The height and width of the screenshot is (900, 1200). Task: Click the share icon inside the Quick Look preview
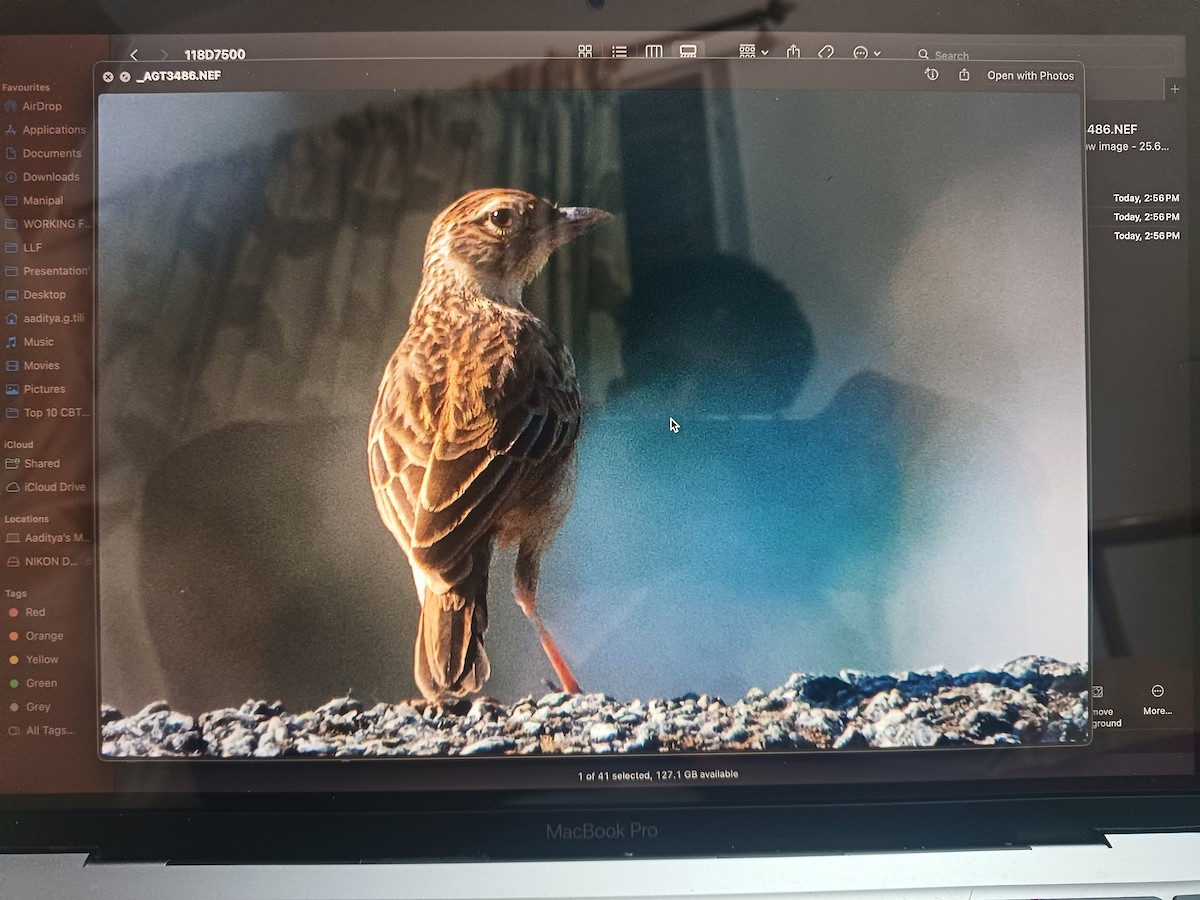(x=963, y=75)
